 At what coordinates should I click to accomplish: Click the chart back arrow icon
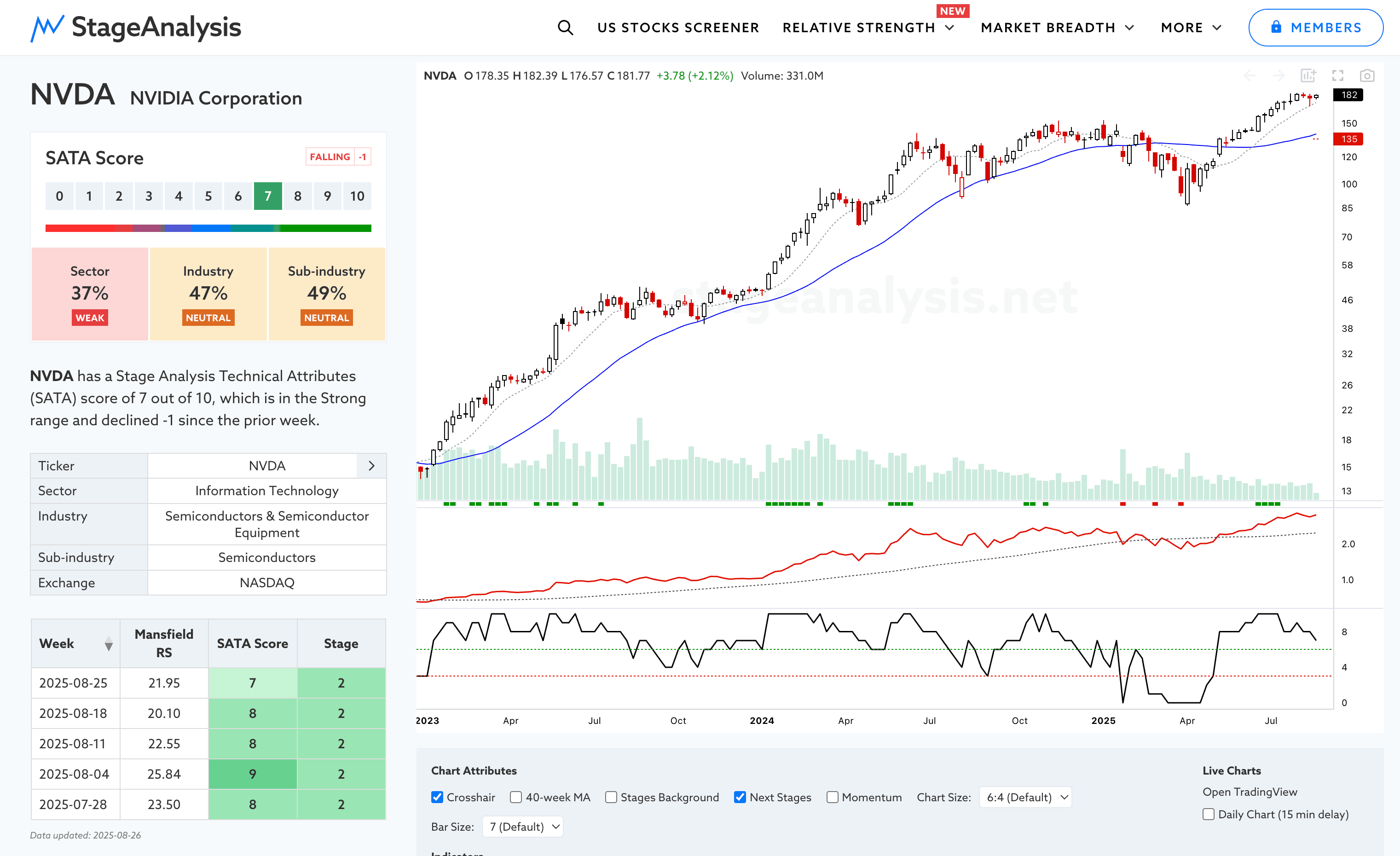tap(1250, 75)
